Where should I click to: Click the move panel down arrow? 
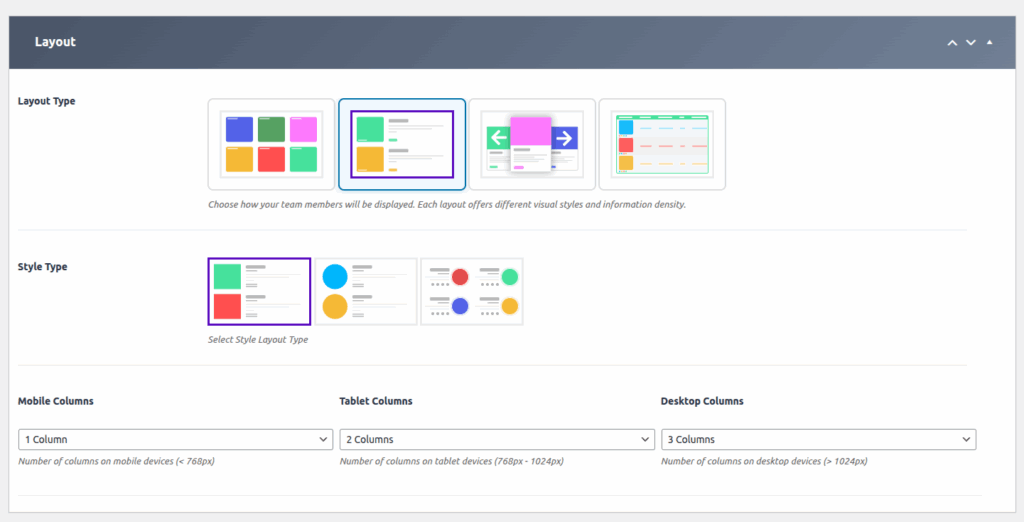971,43
